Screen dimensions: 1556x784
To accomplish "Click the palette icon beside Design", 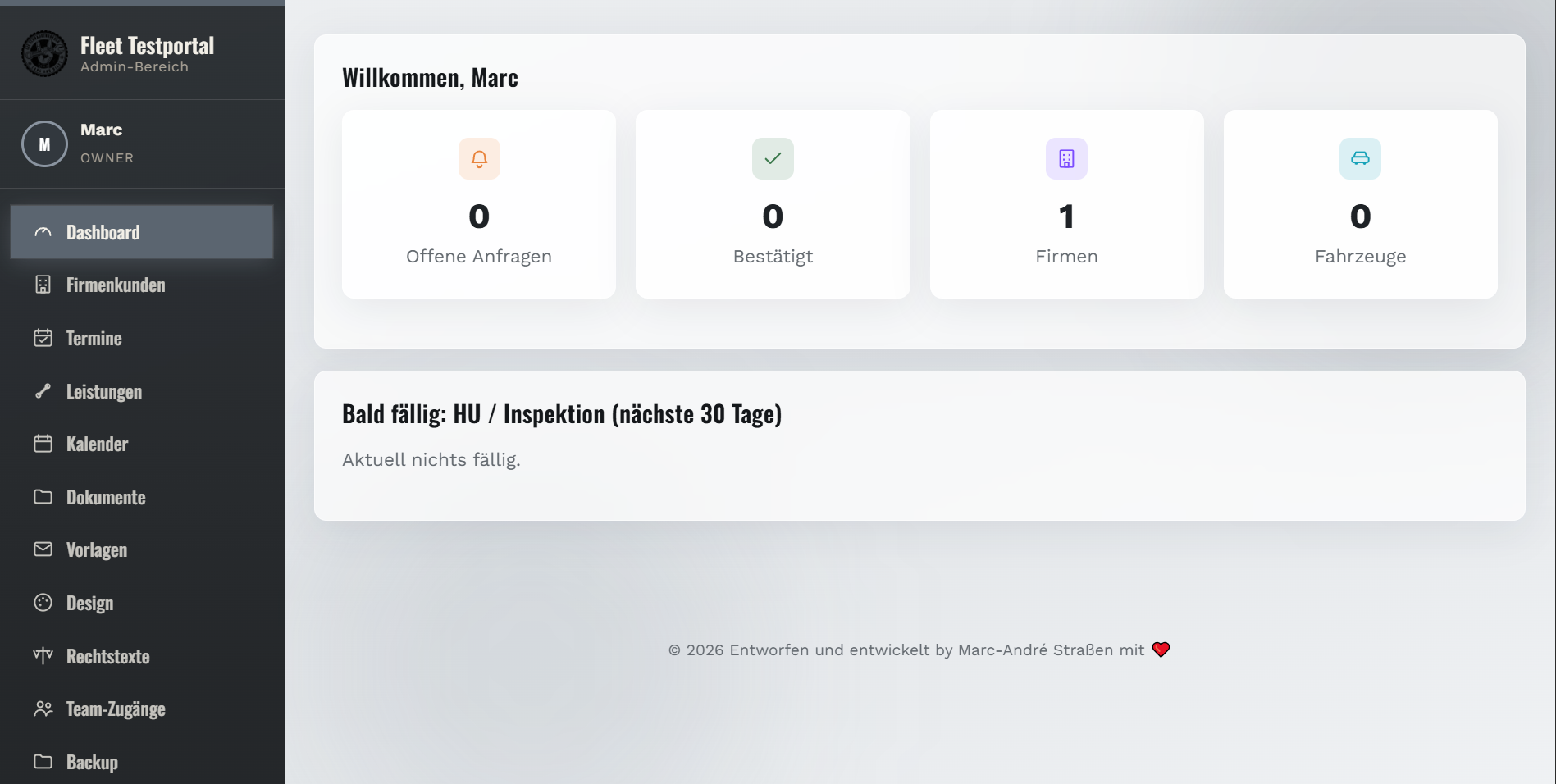I will (43, 603).
